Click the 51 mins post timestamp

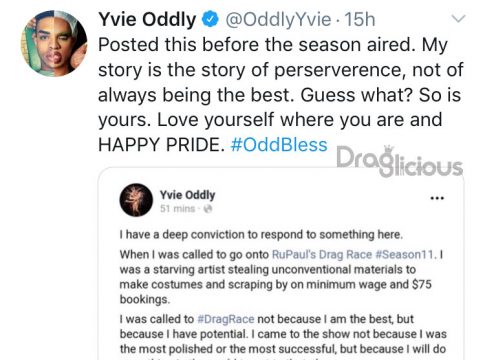point(177,209)
